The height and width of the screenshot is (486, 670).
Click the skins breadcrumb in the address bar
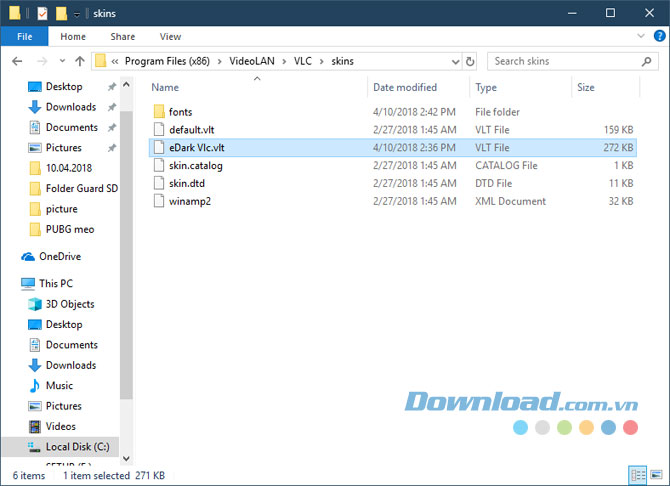(x=342, y=61)
